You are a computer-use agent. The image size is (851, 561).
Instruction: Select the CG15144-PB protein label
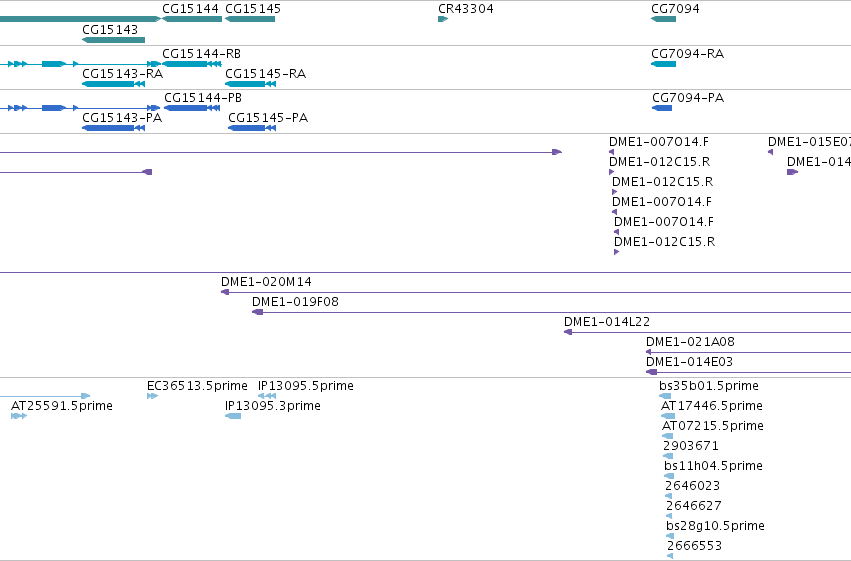(203, 98)
